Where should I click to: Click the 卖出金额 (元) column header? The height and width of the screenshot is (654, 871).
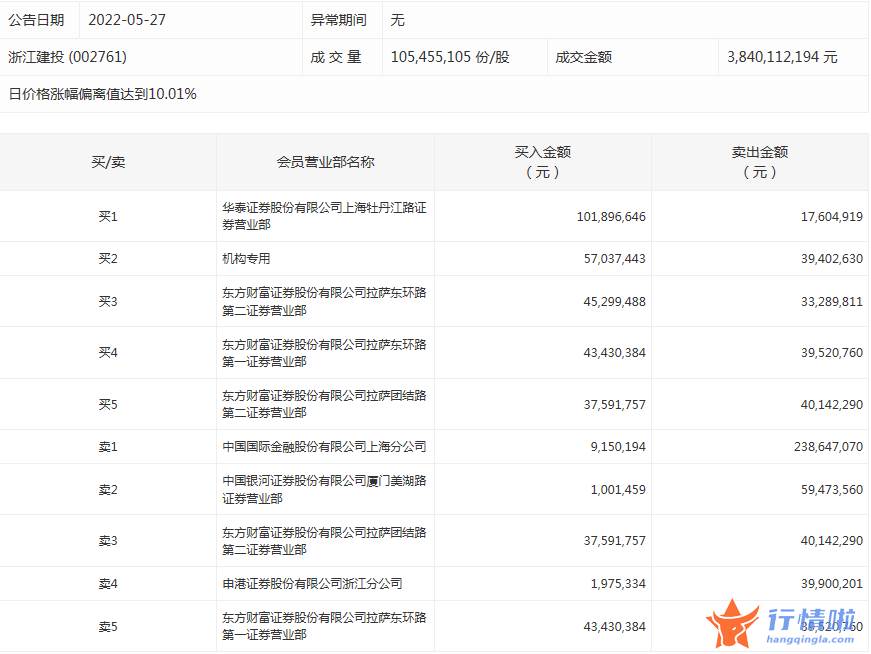tap(759, 162)
